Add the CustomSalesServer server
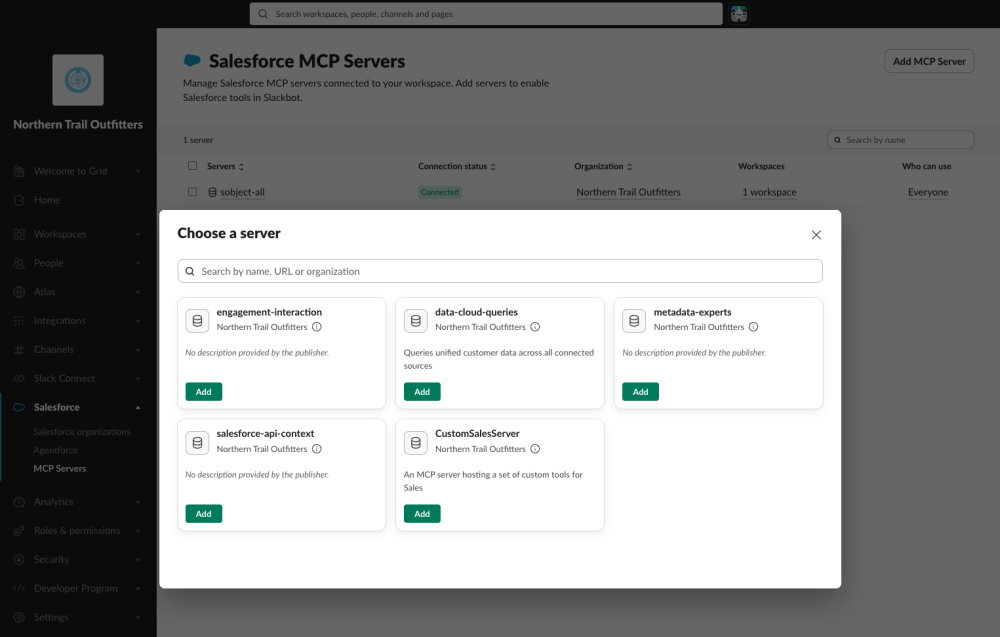 tap(422, 513)
